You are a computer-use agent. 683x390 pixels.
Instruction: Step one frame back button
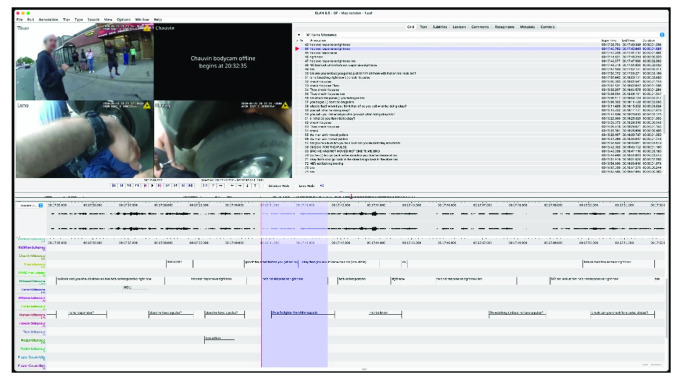(x=137, y=186)
